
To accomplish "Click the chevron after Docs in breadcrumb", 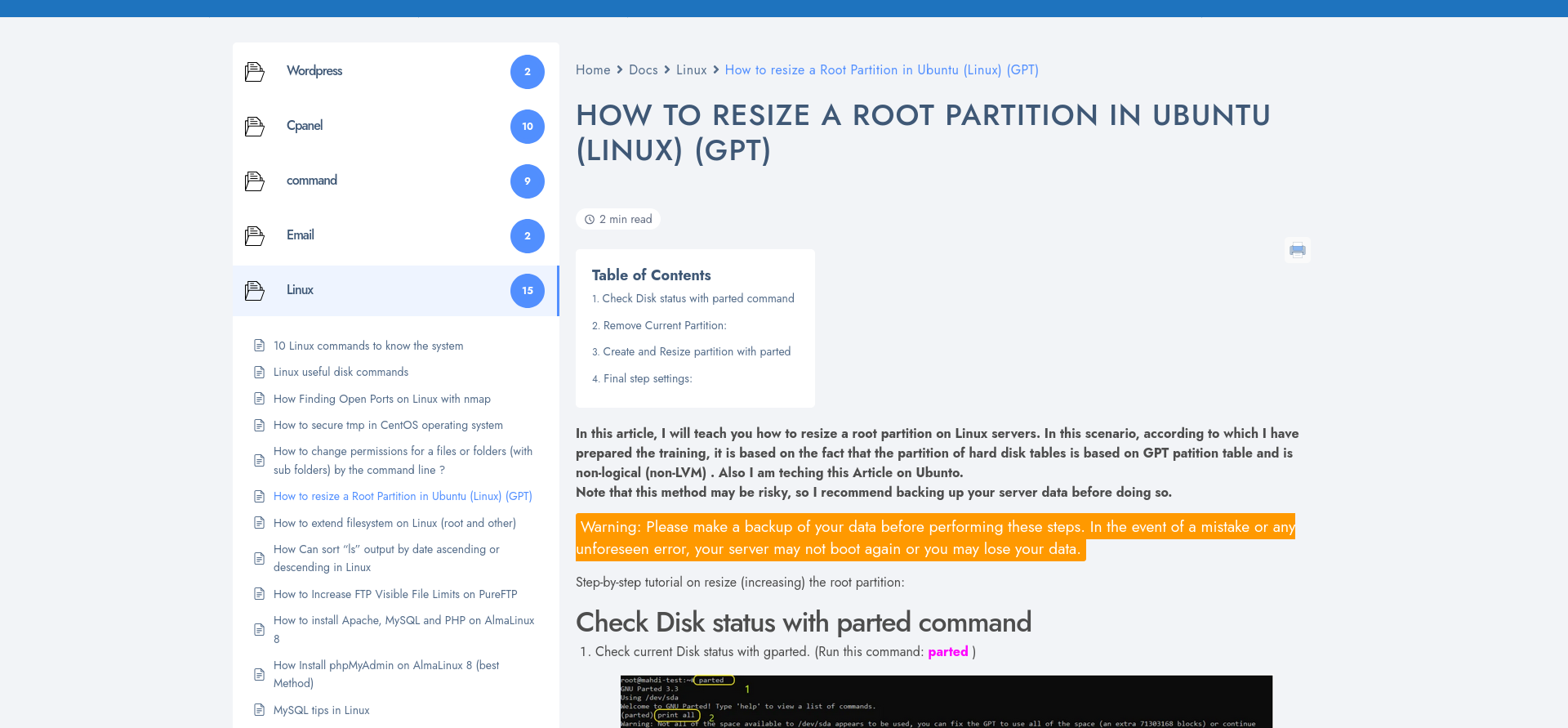I will tap(667, 70).
